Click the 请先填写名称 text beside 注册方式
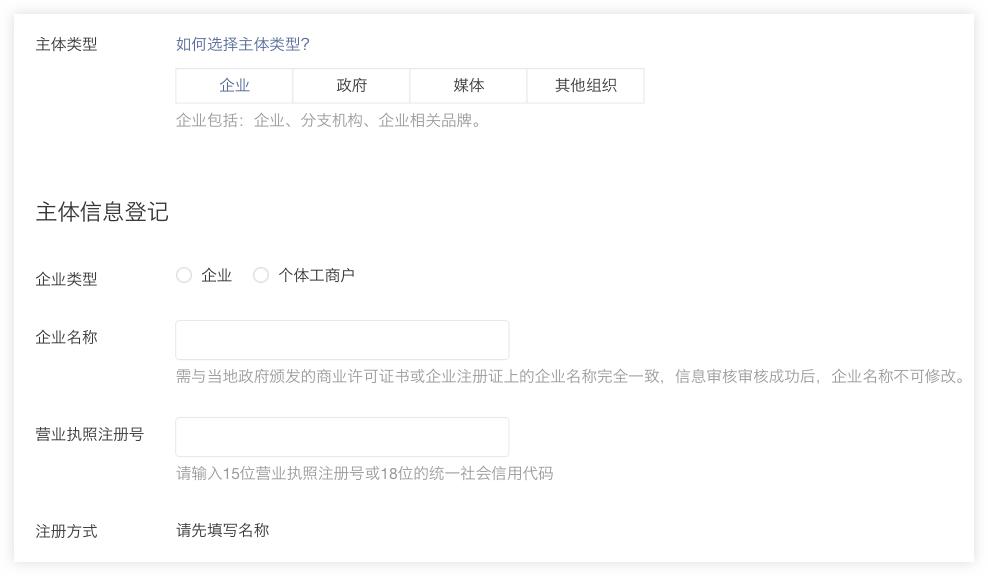This screenshot has width=988, height=576. pyautogui.click(x=220, y=532)
